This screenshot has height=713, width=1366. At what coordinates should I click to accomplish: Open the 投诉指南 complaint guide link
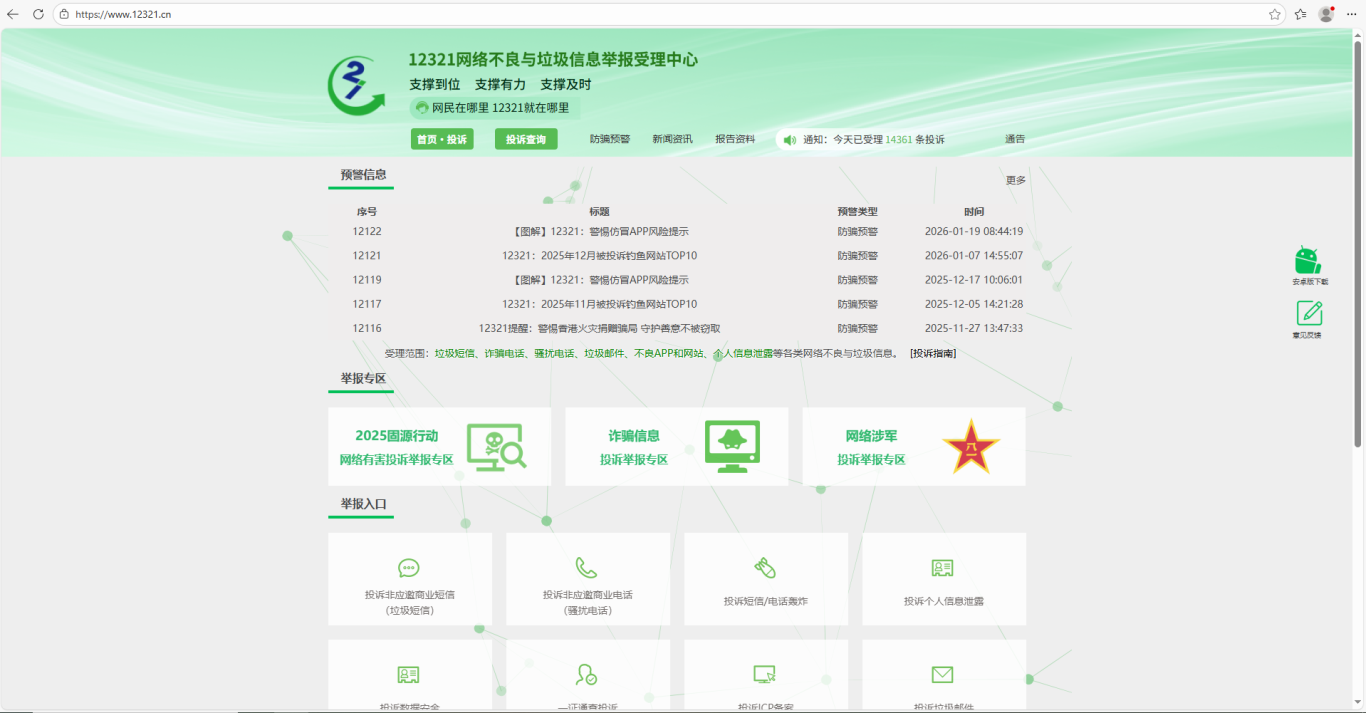[932, 353]
